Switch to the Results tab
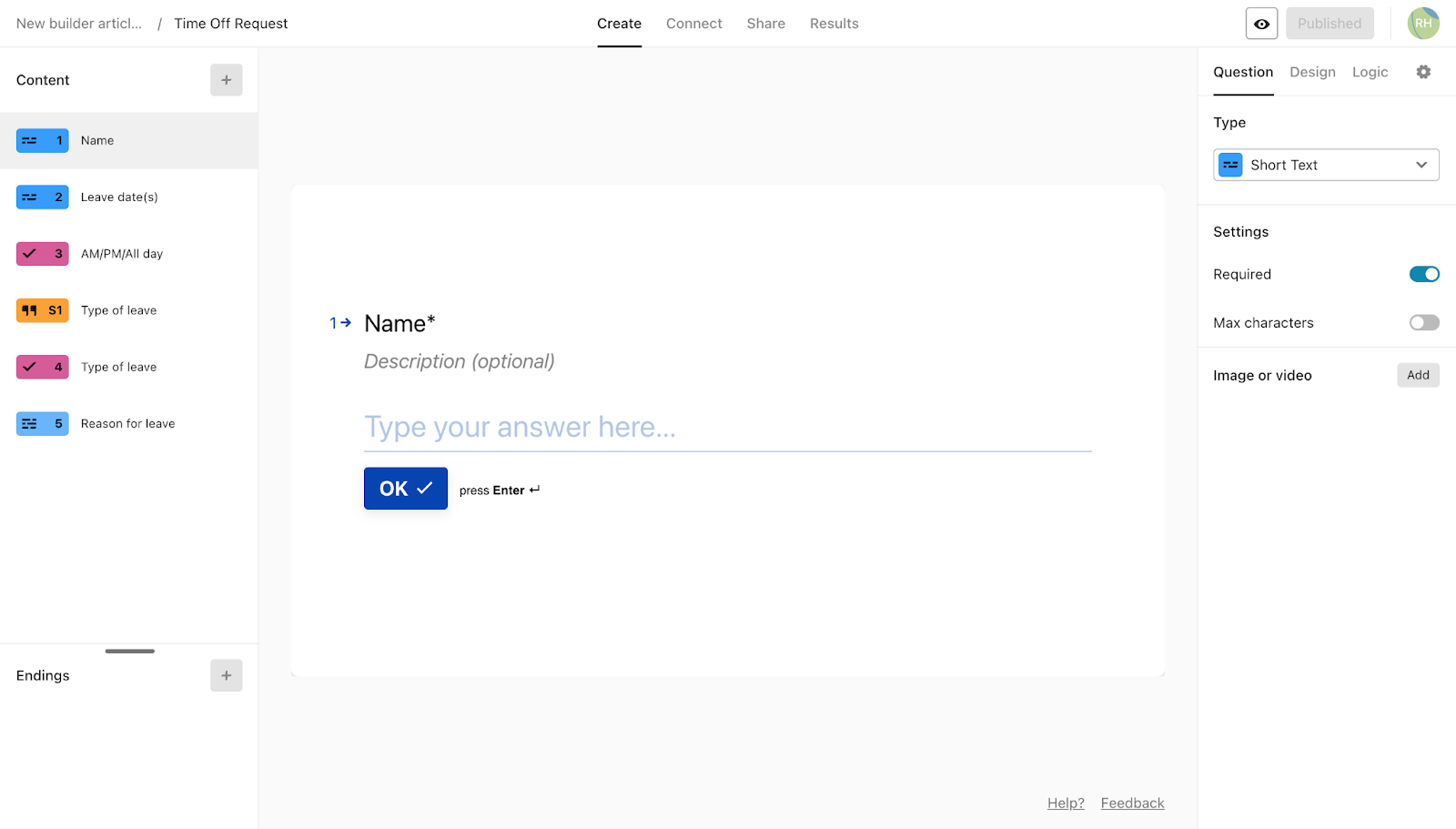This screenshot has height=829, width=1456. point(834,24)
